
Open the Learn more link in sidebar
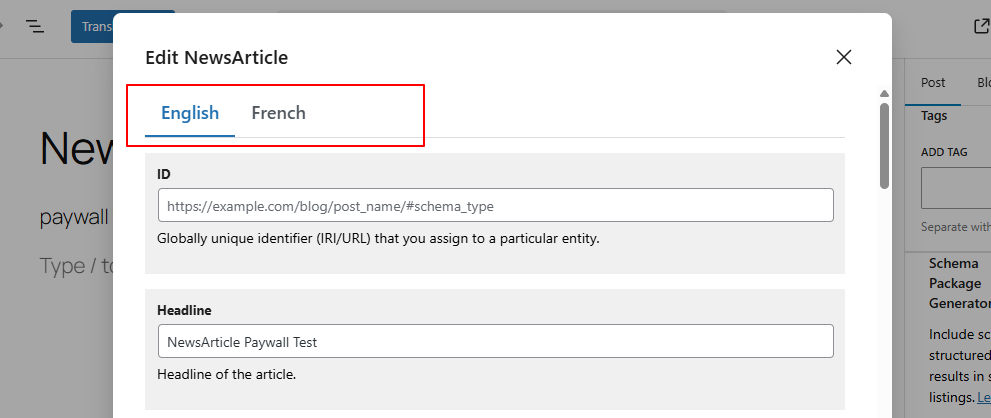pyautogui.click(x=984, y=398)
